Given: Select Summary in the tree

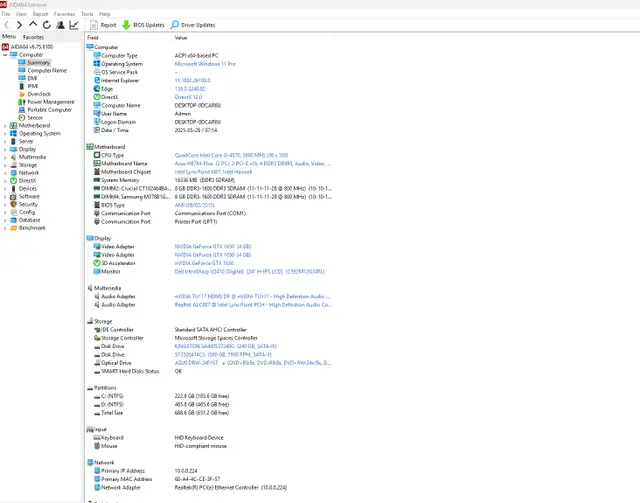Looking at the screenshot, I should [x=38, y=62].
